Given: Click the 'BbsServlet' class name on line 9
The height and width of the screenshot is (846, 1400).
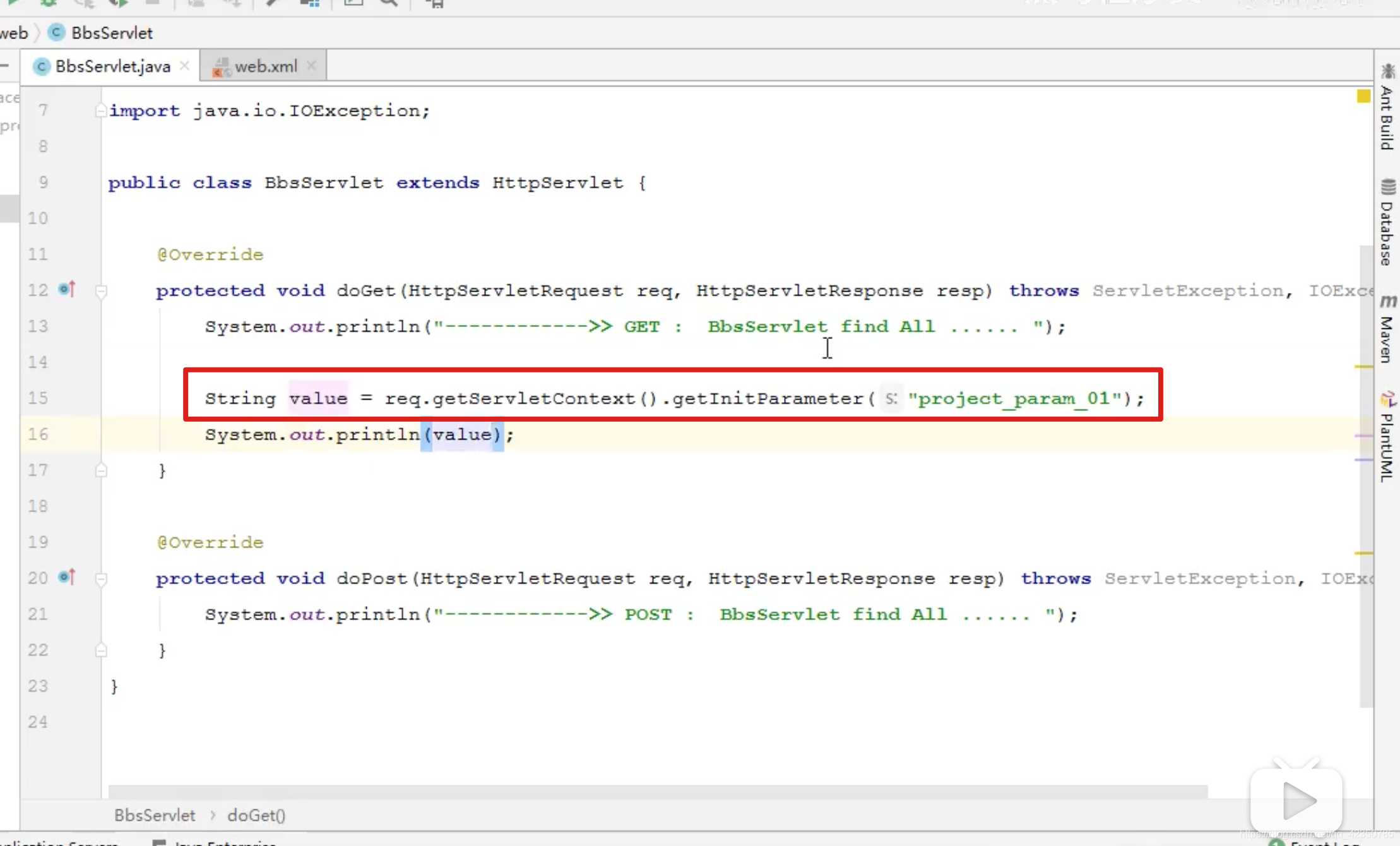Looking at the screenshot, I should click(323, 182).
